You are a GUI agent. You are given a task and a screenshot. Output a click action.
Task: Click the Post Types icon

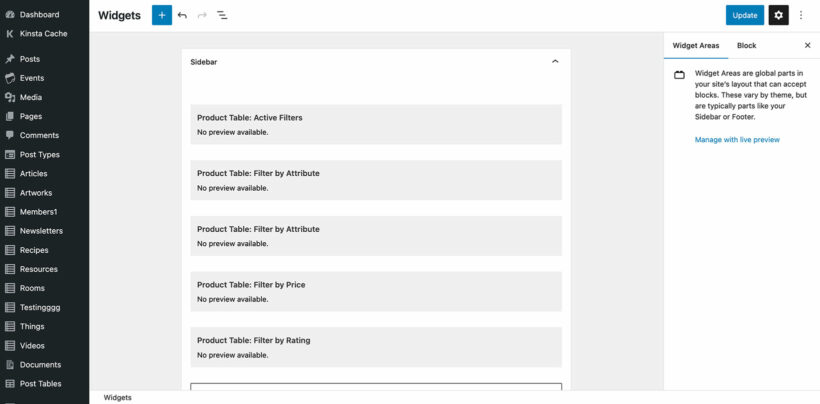point(9,155)
